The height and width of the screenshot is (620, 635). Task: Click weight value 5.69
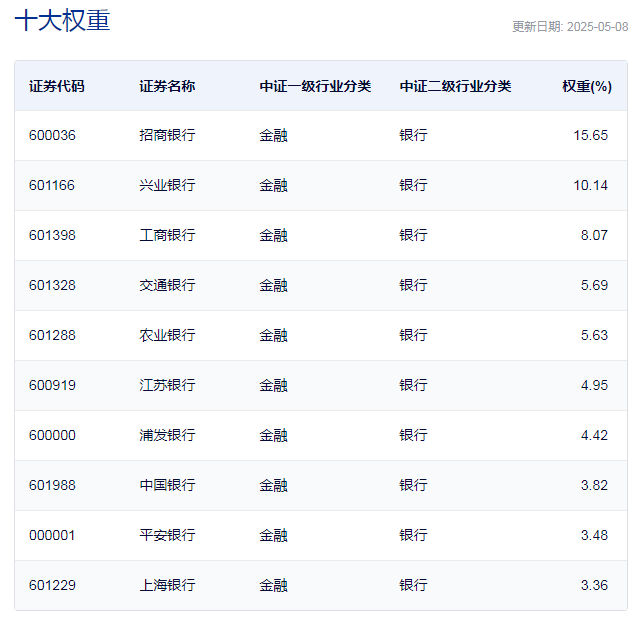(x=594, y=285)
